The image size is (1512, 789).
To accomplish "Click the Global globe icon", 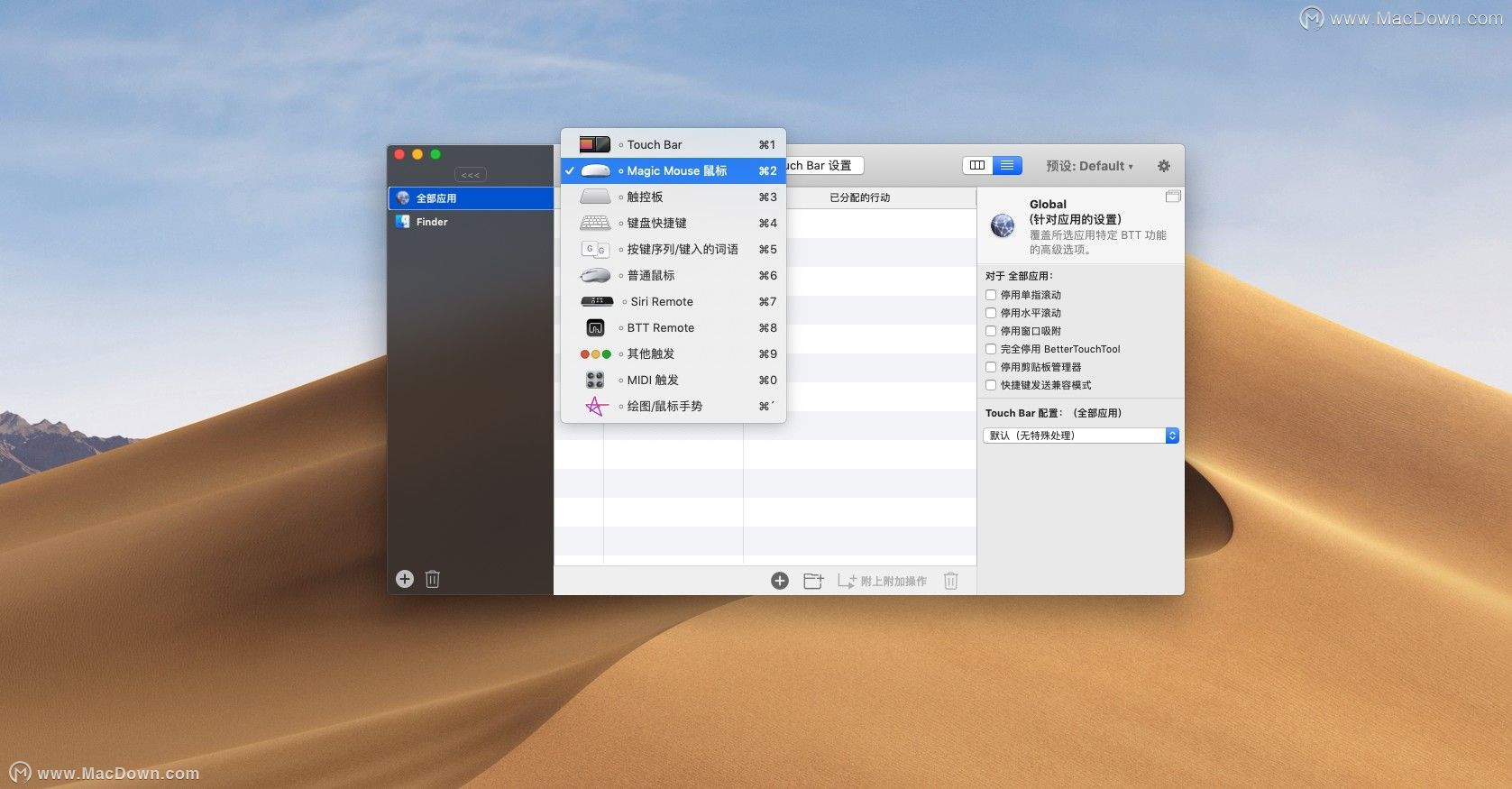I will 1003,225.
